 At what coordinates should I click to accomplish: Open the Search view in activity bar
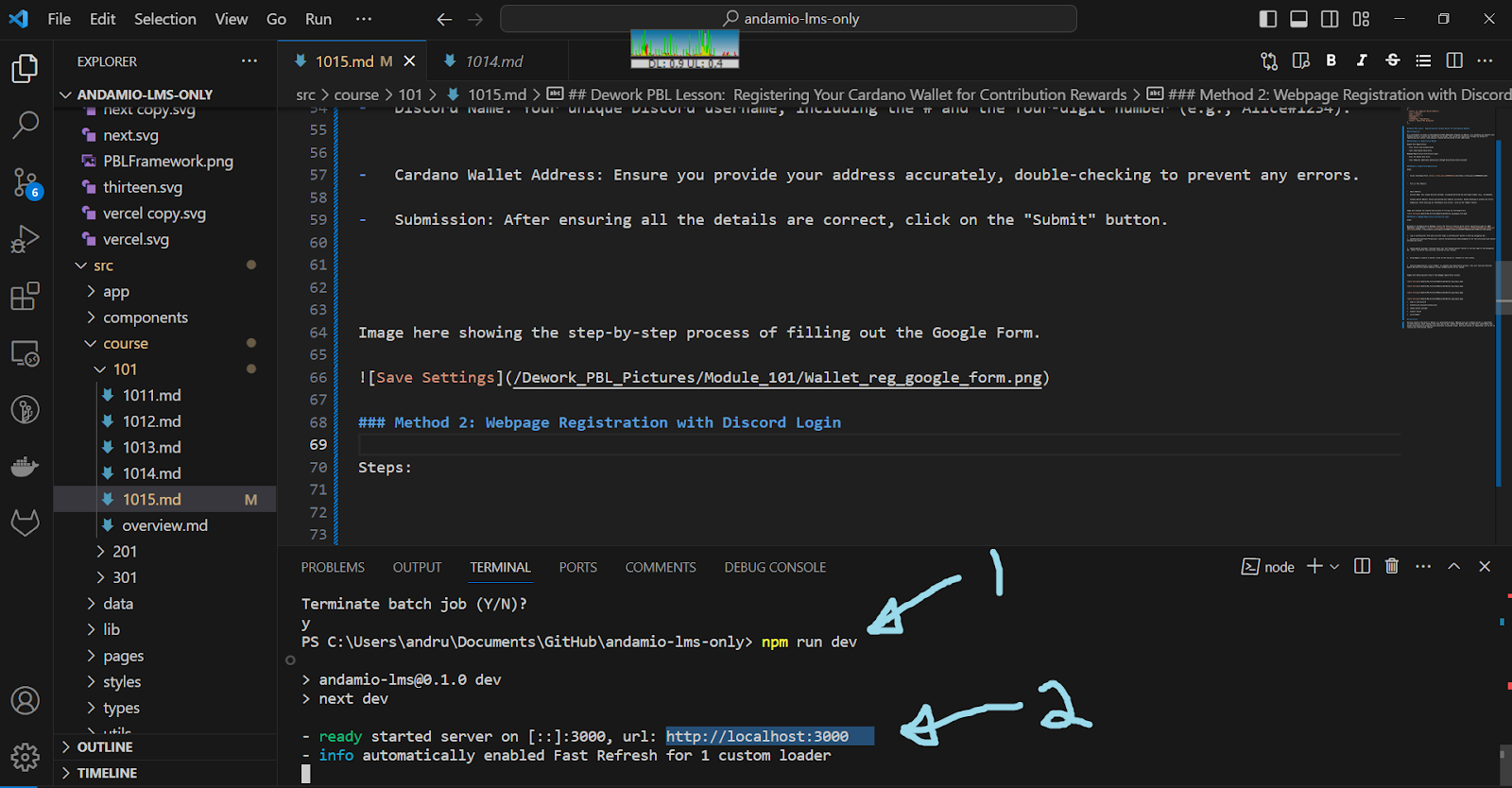coord(26,125)
